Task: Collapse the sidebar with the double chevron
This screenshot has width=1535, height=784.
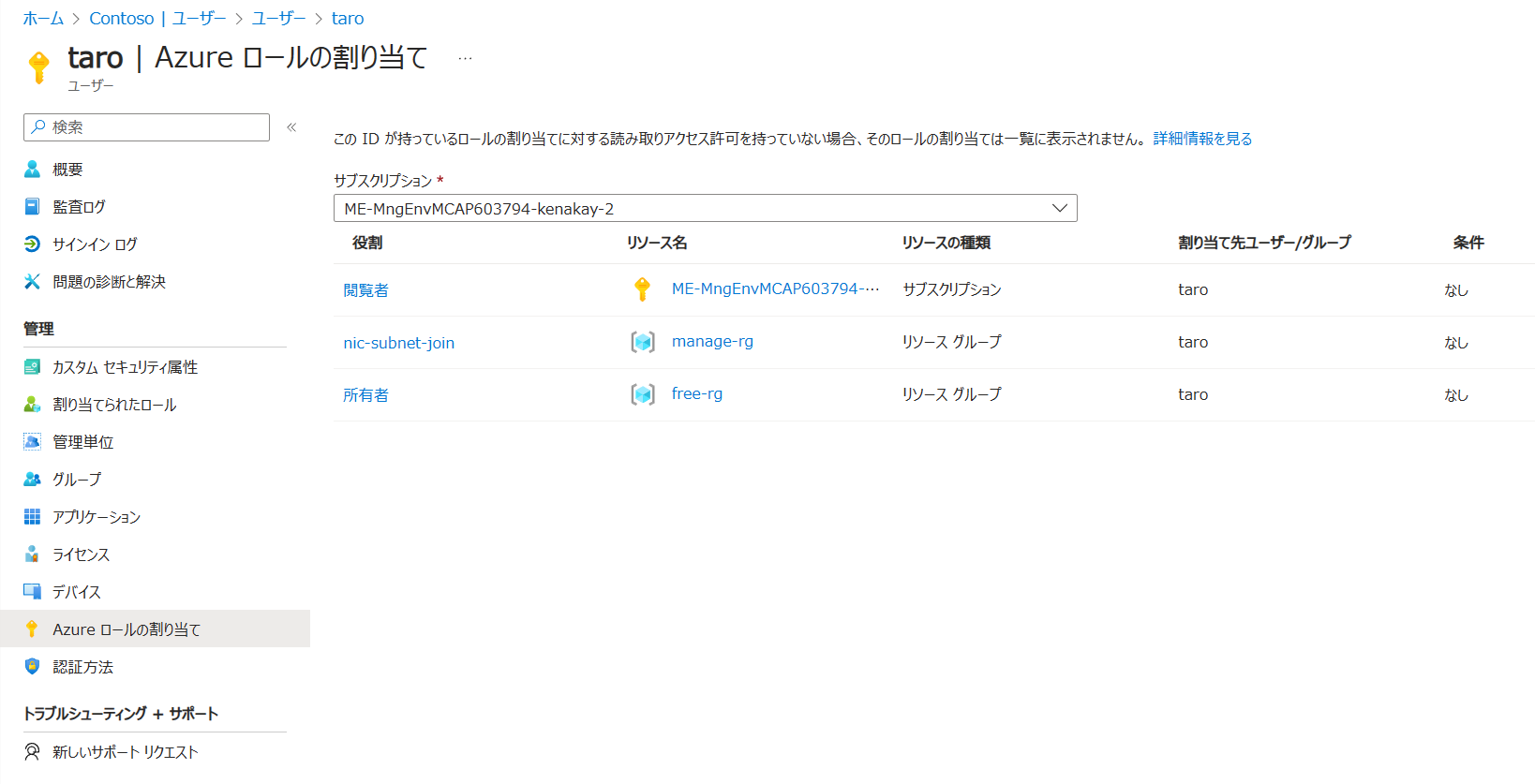Action: coord(291,127)
